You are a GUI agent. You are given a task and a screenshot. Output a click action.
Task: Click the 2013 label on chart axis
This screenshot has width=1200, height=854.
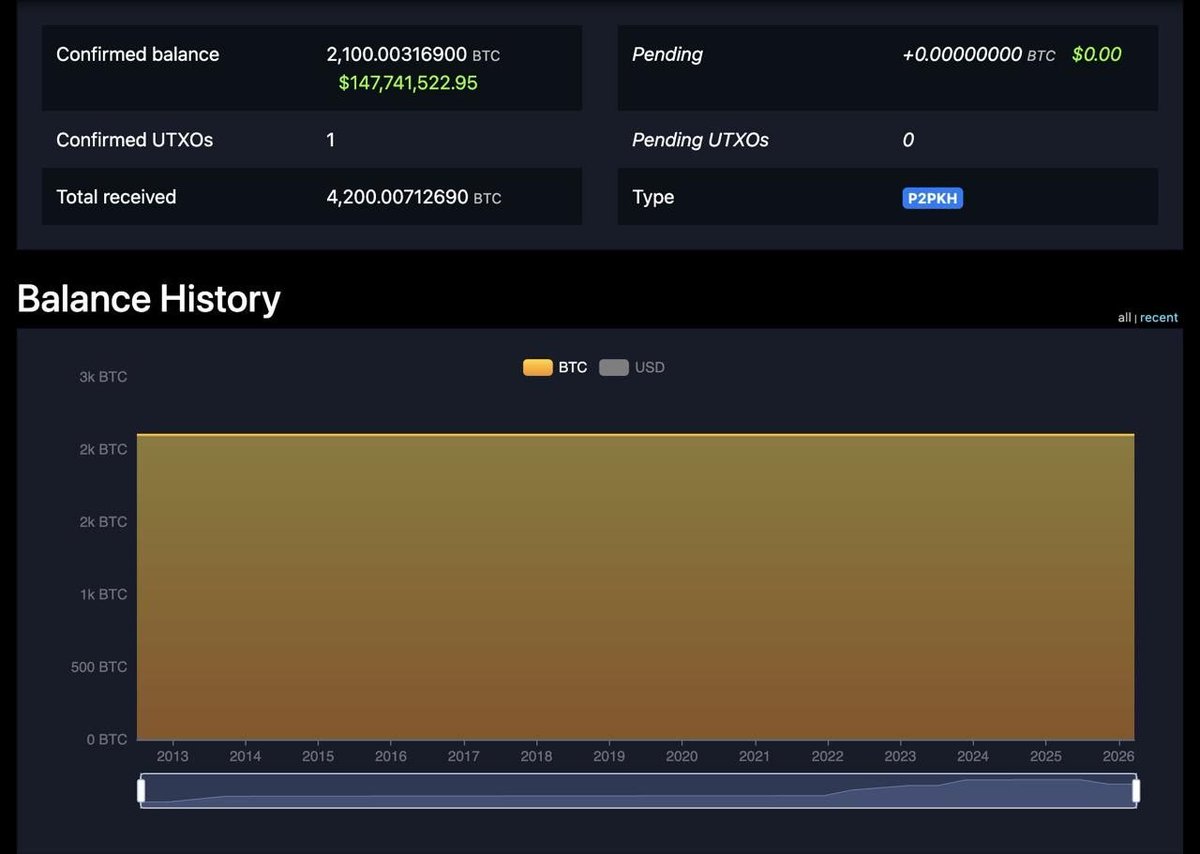point(172,756)
